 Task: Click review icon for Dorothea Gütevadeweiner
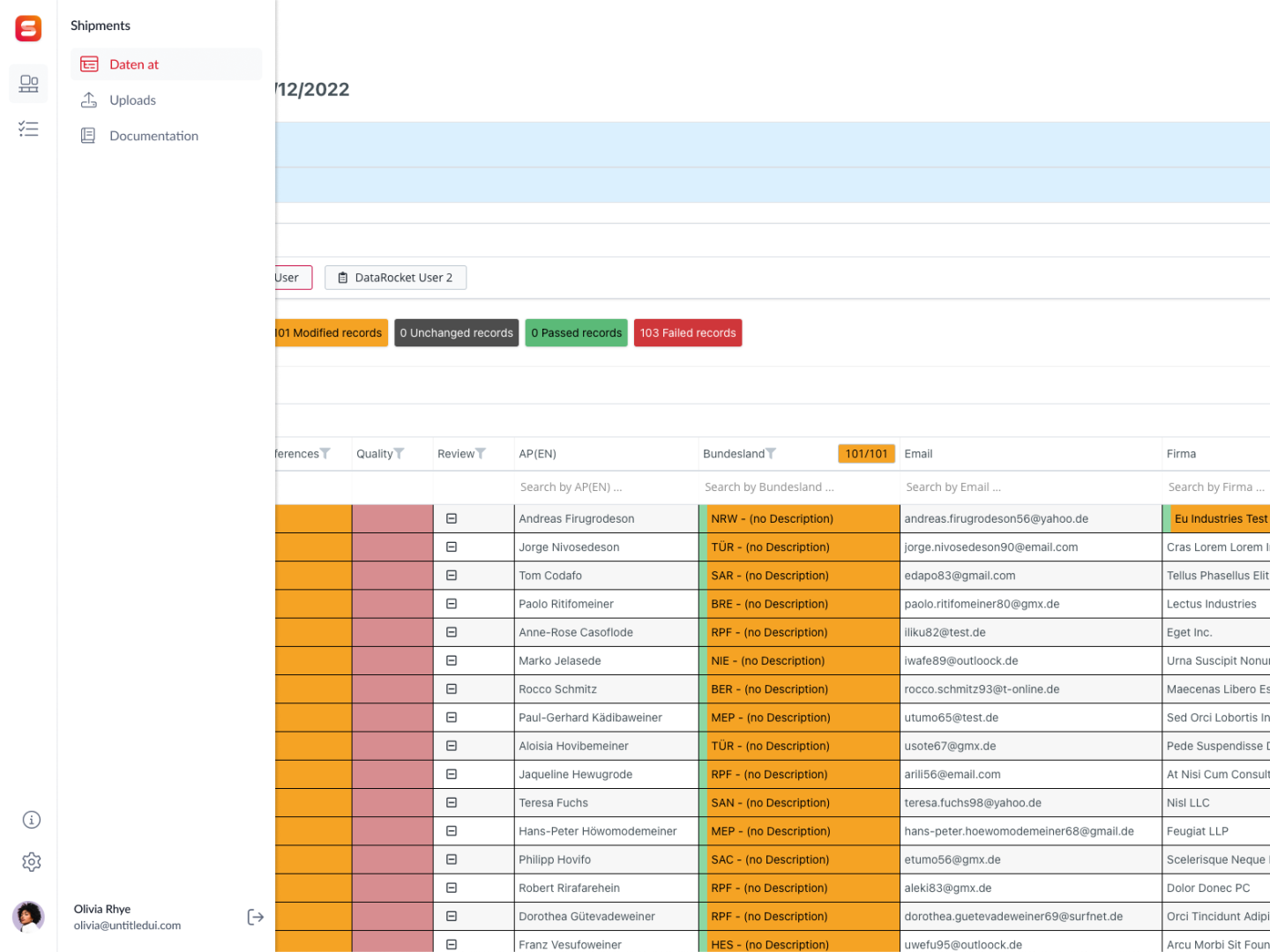[452, 917]
